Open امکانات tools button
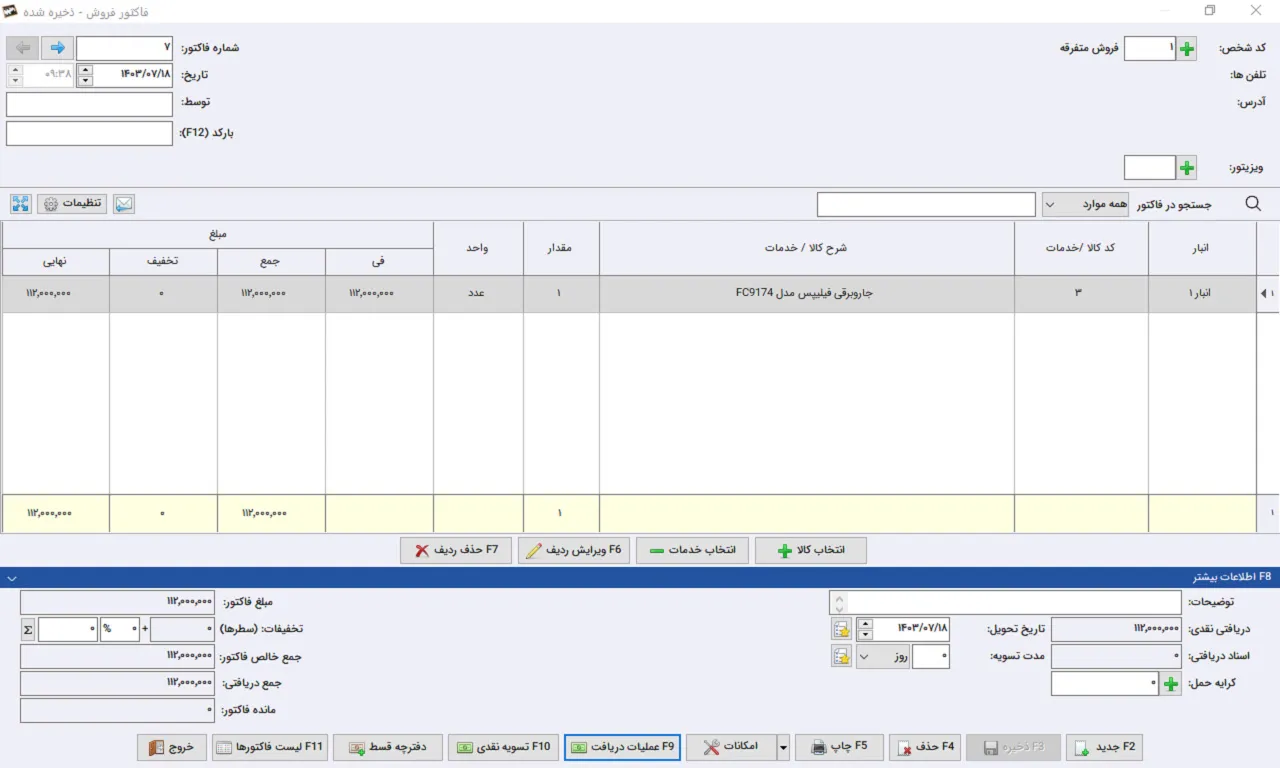This screenshot has height=768, width=1280. coord(730,747)
